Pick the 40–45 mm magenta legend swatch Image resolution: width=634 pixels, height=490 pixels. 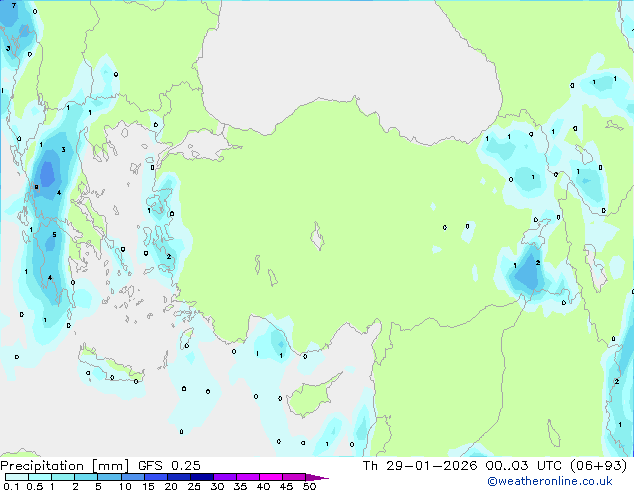tap(271, 477)
